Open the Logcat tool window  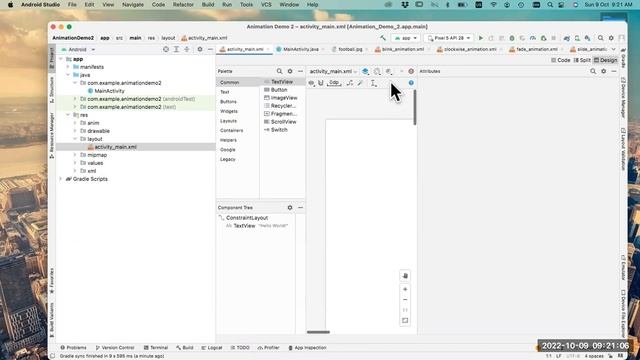click(212, 348)
